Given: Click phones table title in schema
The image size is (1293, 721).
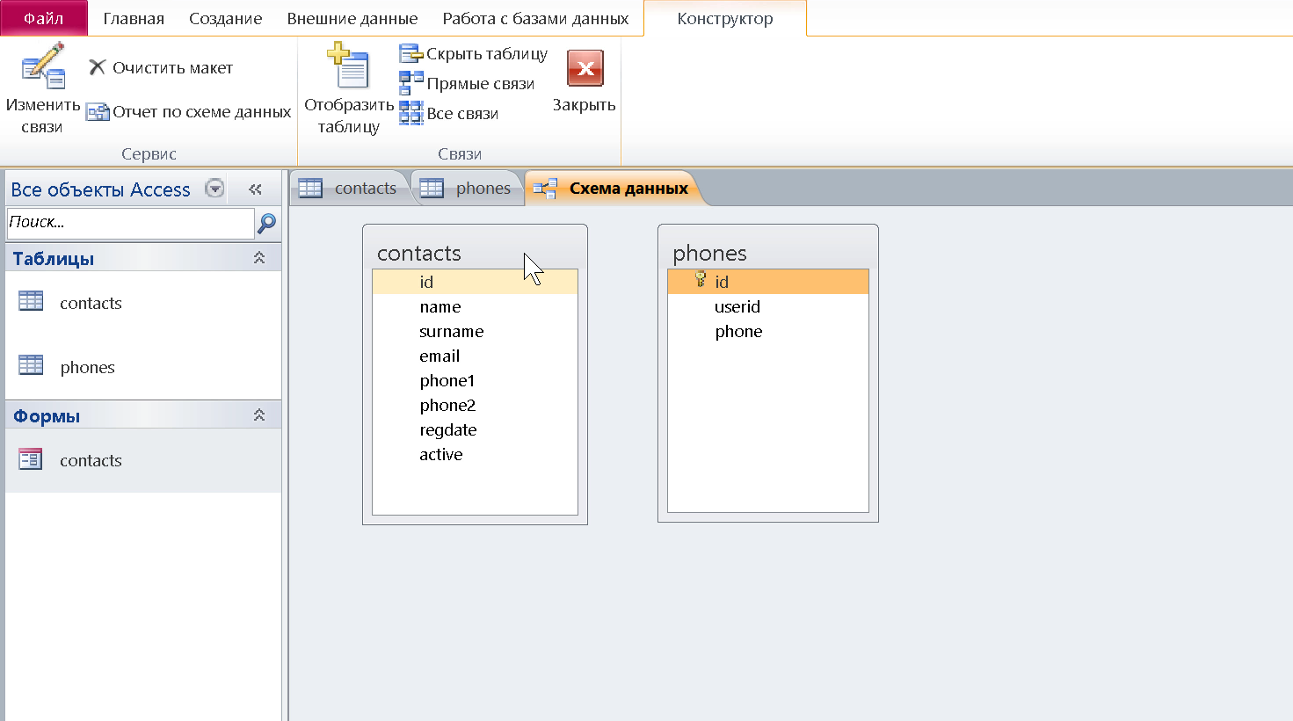Looking at the screenshot, I should [709, 253].
